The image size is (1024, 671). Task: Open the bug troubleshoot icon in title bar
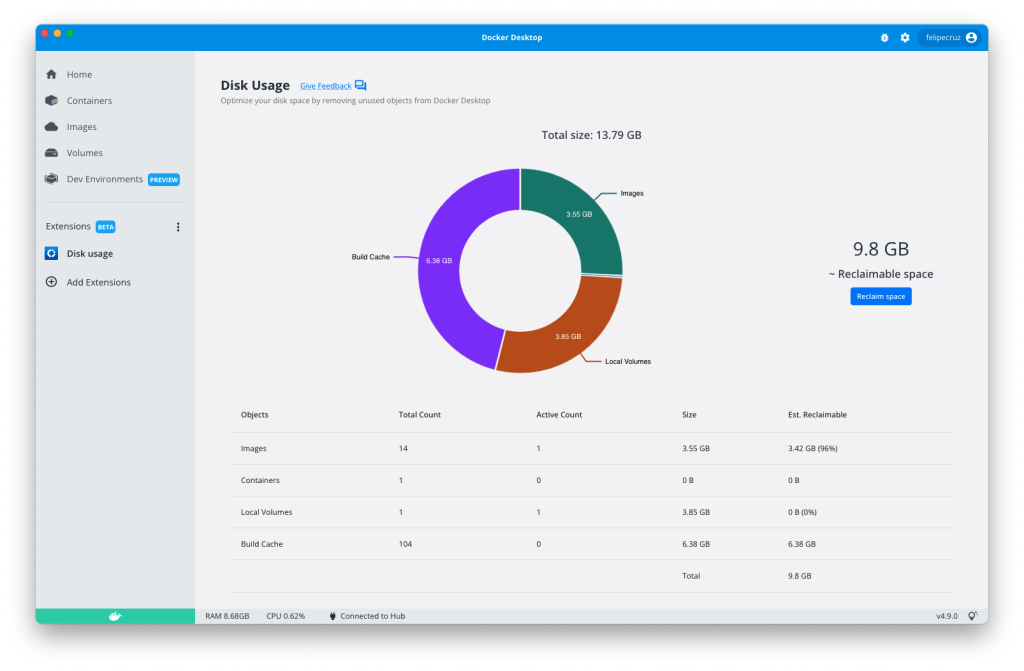[884, 38]
